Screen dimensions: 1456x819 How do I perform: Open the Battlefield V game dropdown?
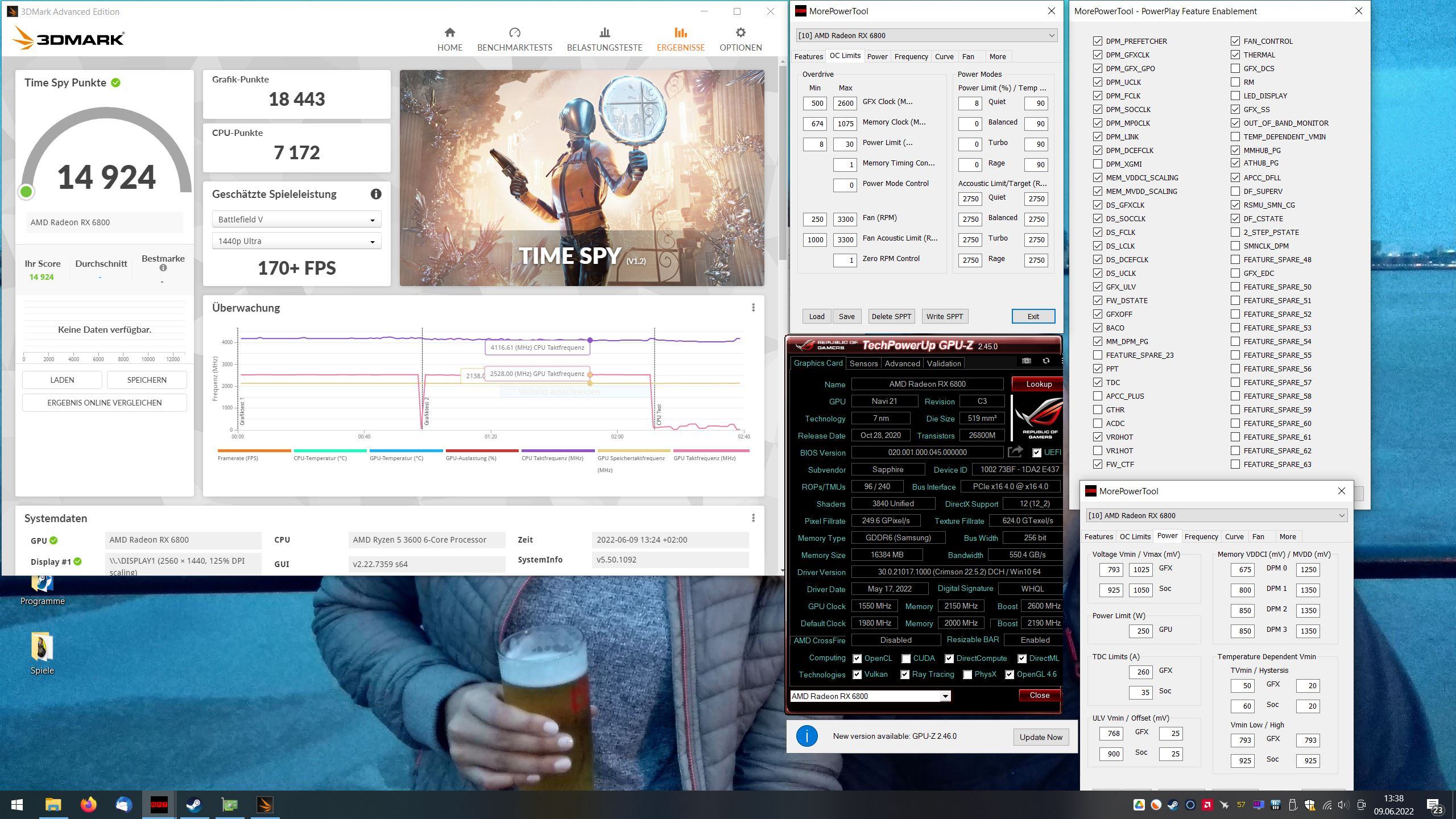296,220
